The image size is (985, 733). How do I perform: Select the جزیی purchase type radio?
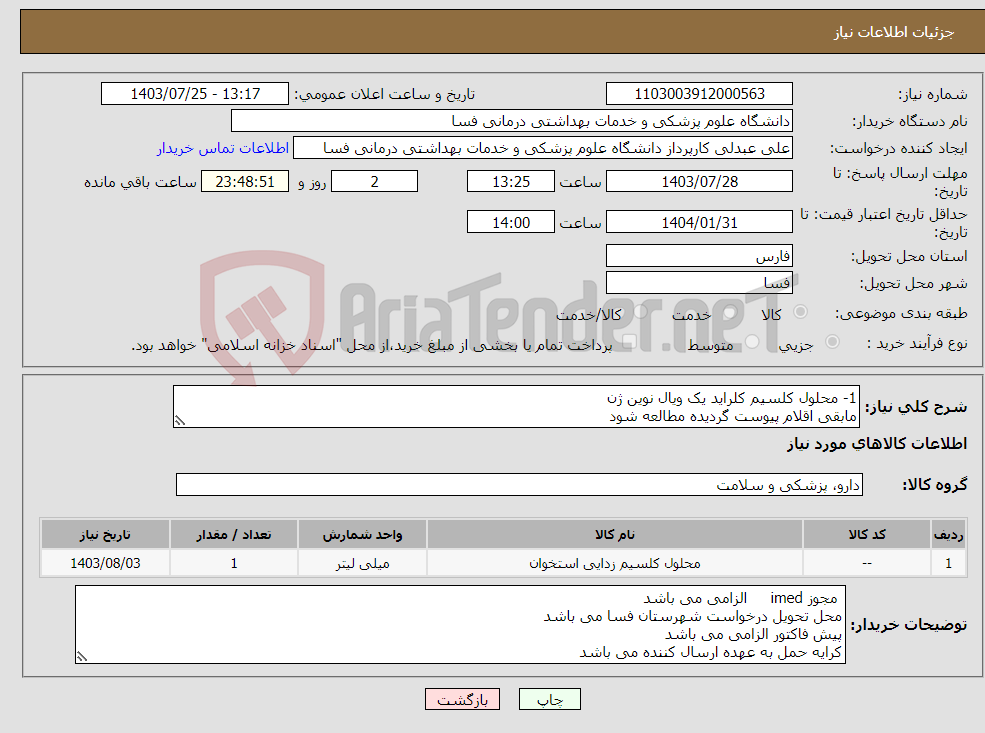(x=832, y=342)
